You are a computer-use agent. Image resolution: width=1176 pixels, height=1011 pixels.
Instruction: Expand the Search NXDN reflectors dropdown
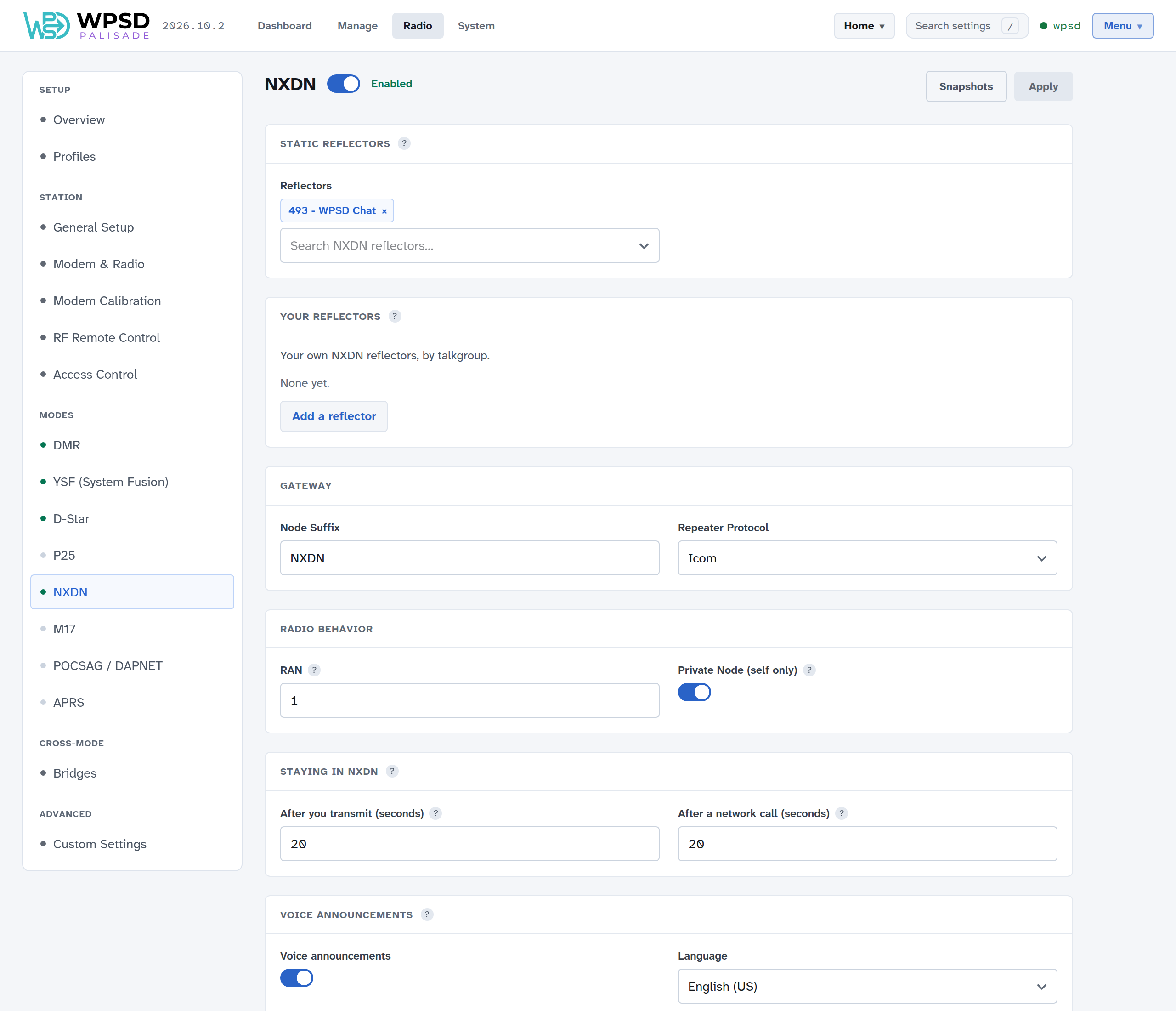pos(469,246)
